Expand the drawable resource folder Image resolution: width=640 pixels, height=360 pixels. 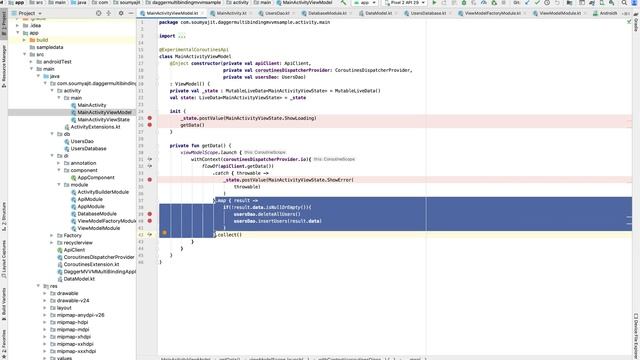(45, 293)
